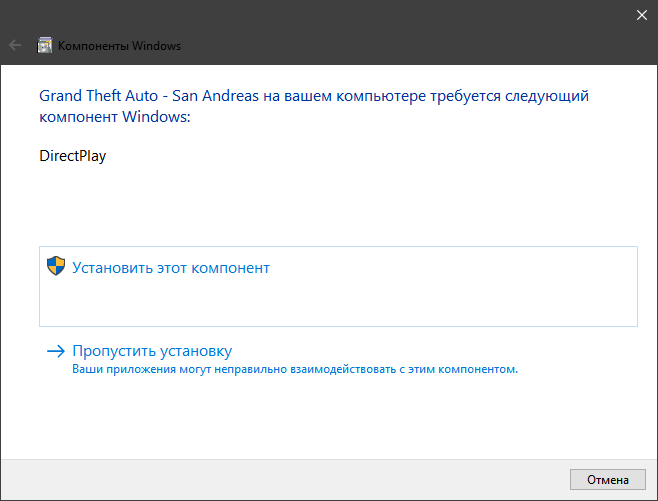Click the Компоненты Windows title text
658x501 pixels.
pyautogui.click(x=119, y=45)
